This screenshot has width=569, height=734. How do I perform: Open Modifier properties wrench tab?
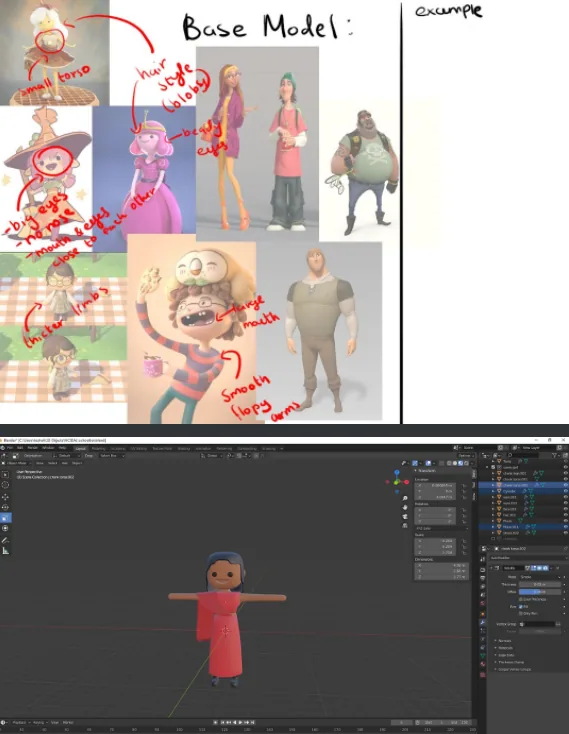[x=482, y=622]
